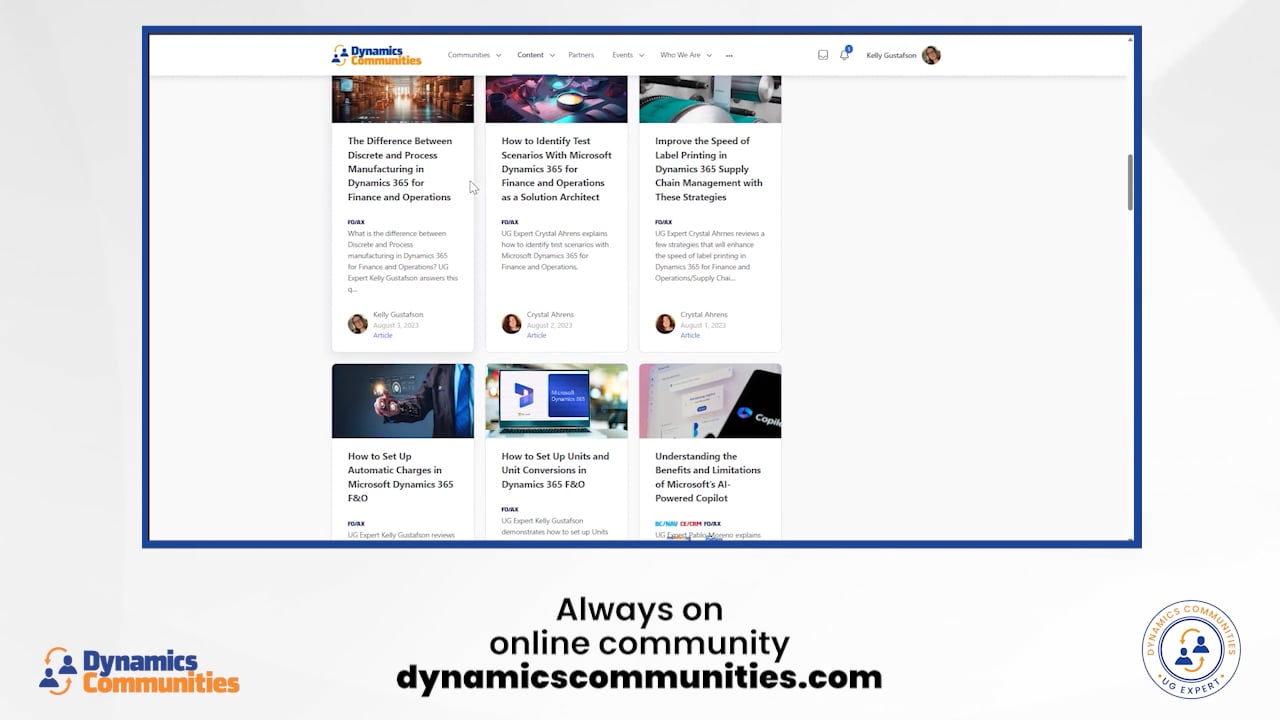
Task: Click the BC/NAV tag under the Copilot article
Action: 664,523
